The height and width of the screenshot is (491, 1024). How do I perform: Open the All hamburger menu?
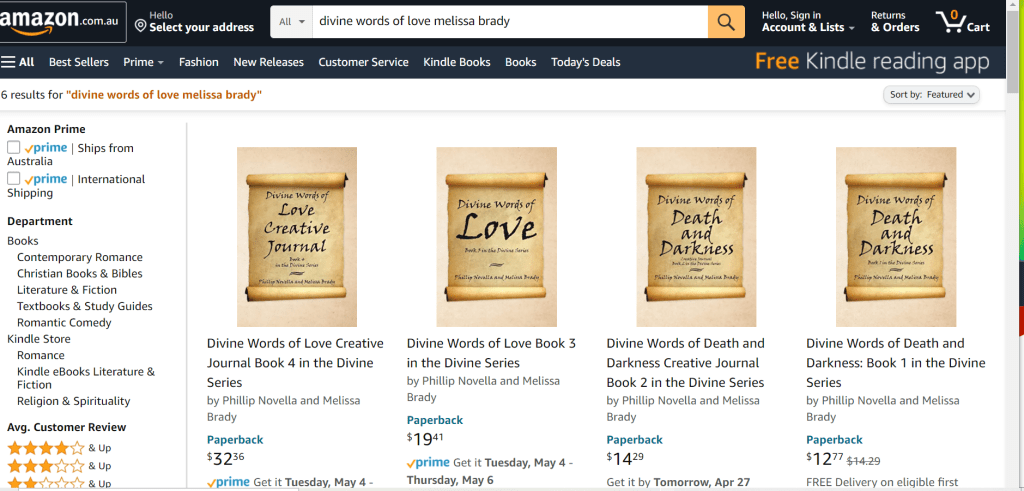pos(18,62)
